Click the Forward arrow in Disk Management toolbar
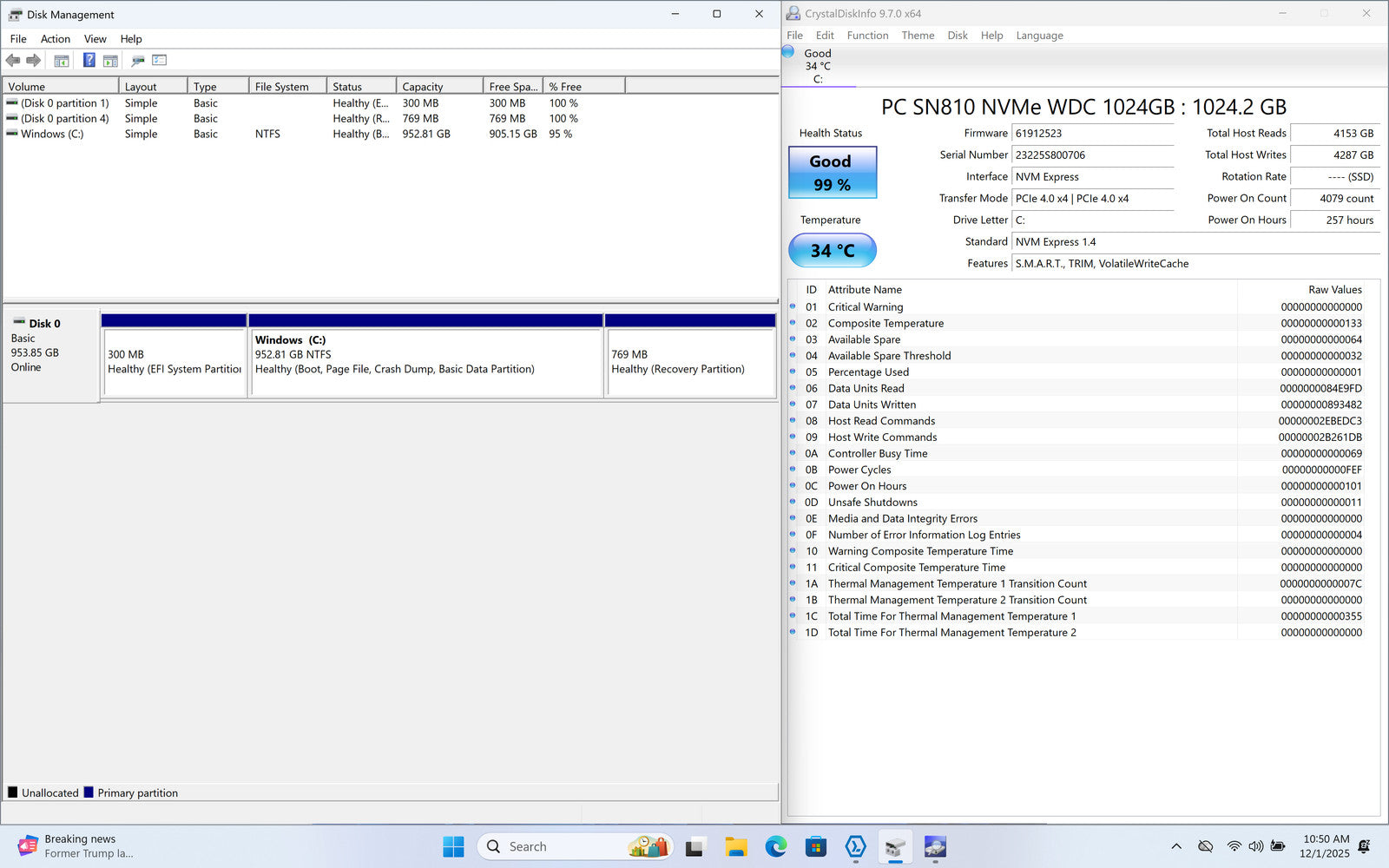The height and width of the screenshot is (868, 1389). 34,61
